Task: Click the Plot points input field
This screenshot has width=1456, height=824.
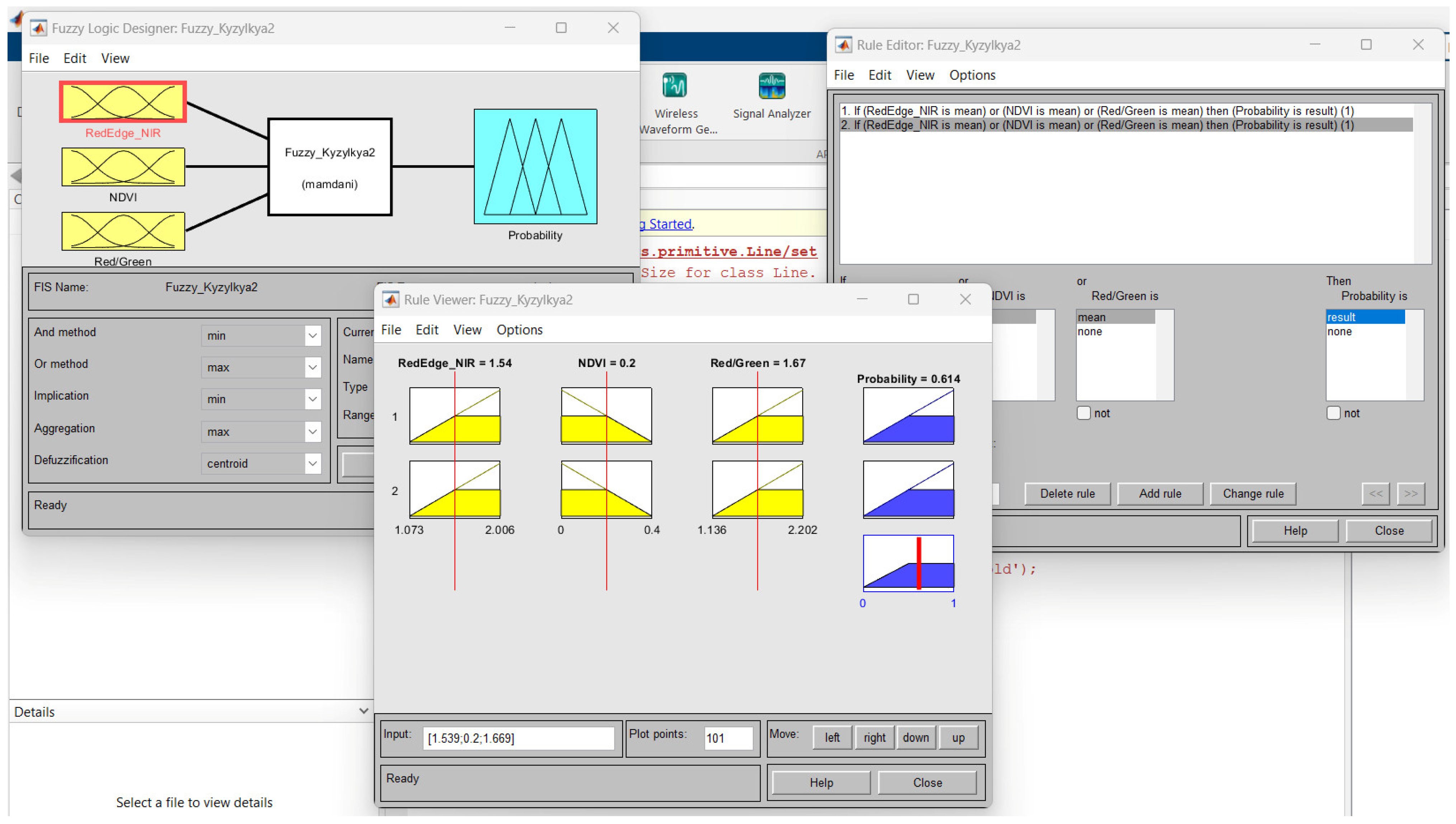Action: coord(728,738)
